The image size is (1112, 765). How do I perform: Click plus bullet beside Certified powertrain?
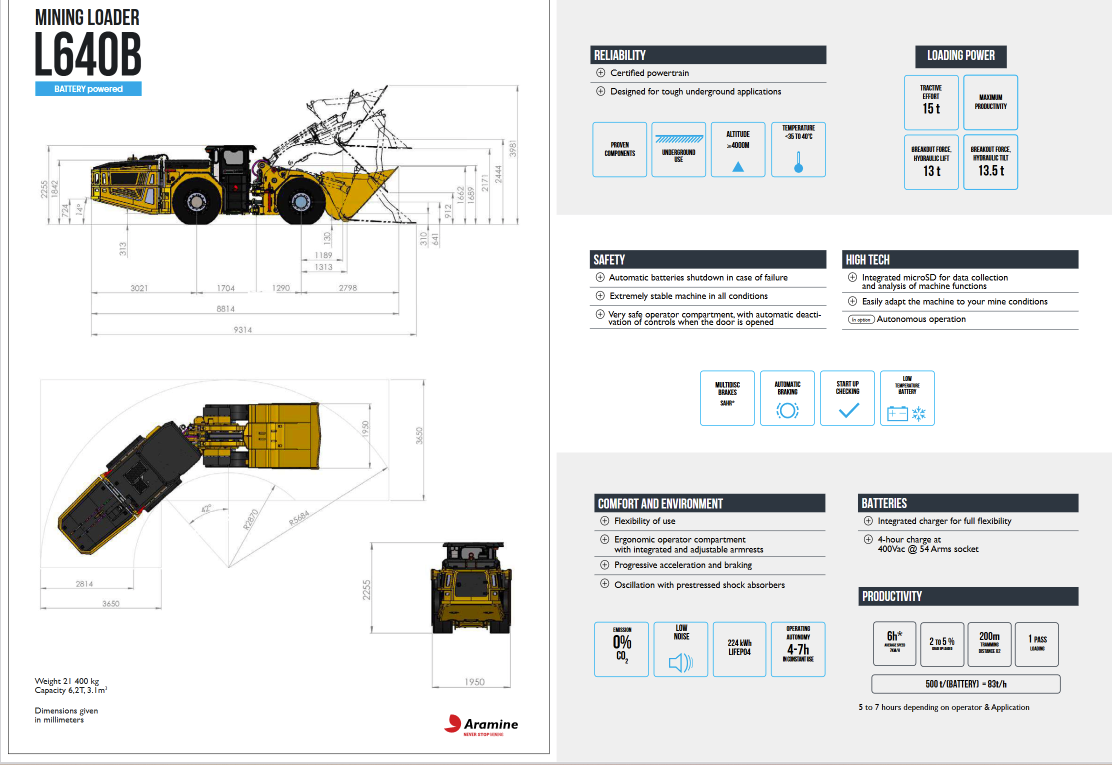pos(601,73)
